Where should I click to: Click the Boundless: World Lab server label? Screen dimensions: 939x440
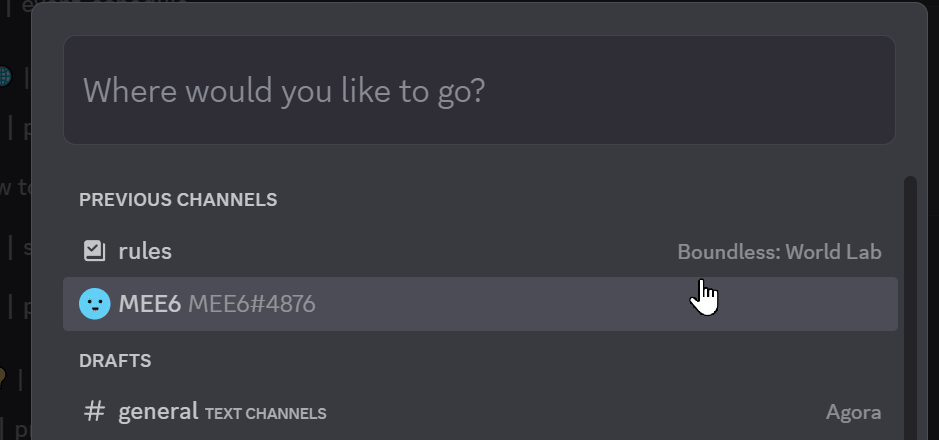point(779,252)
